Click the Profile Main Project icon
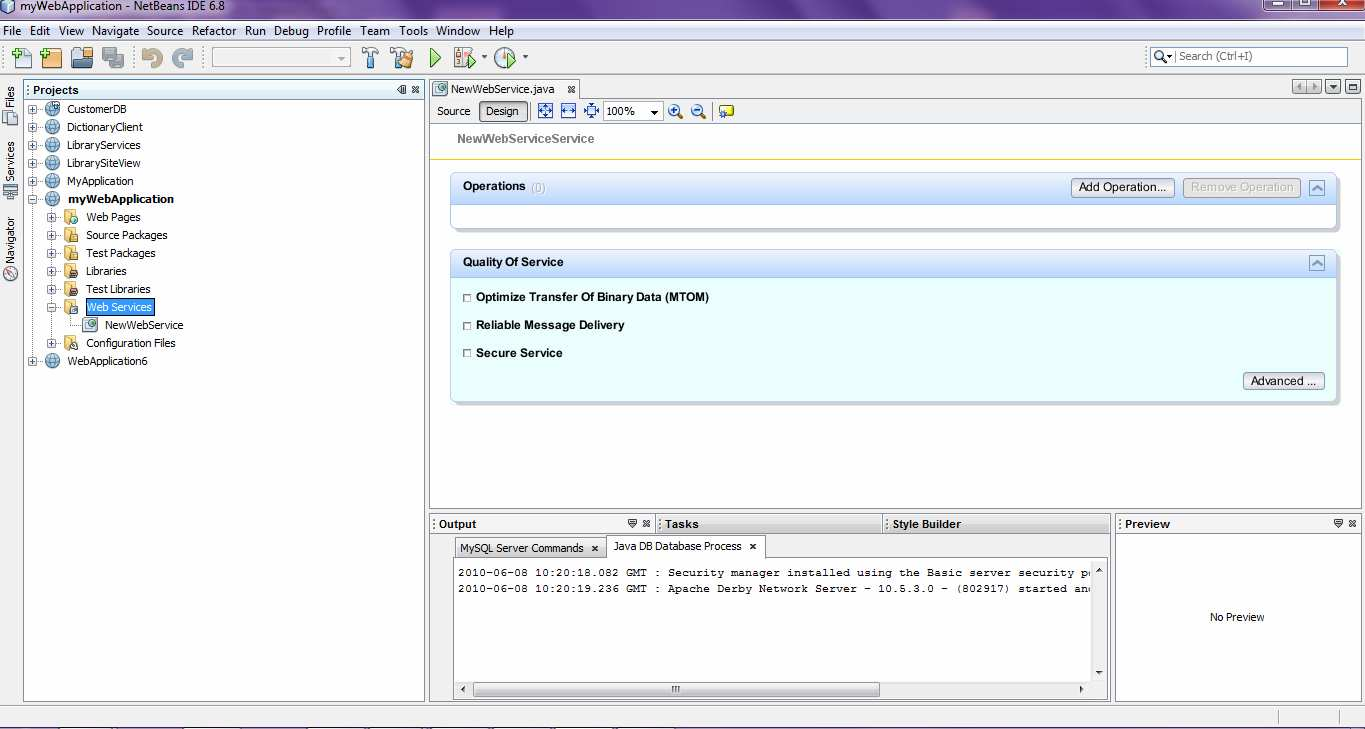 point(504,58)
